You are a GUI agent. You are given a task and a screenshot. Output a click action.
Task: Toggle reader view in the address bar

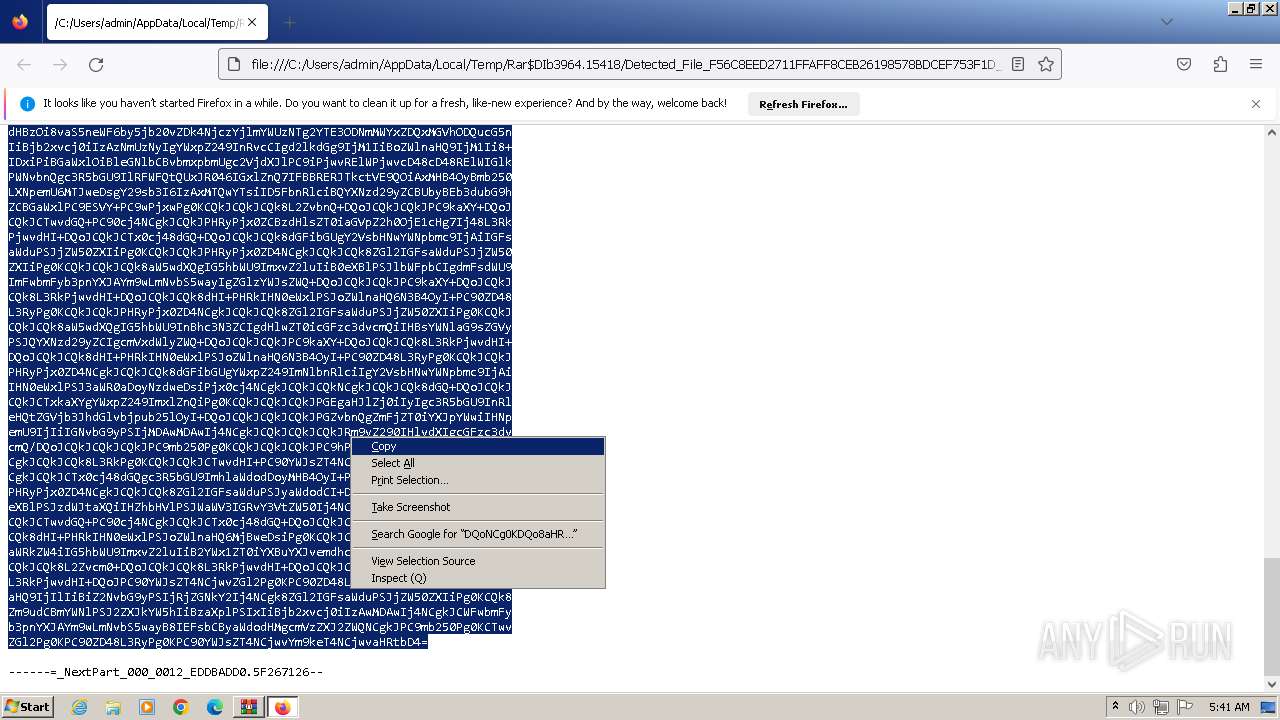[1018, 64]
